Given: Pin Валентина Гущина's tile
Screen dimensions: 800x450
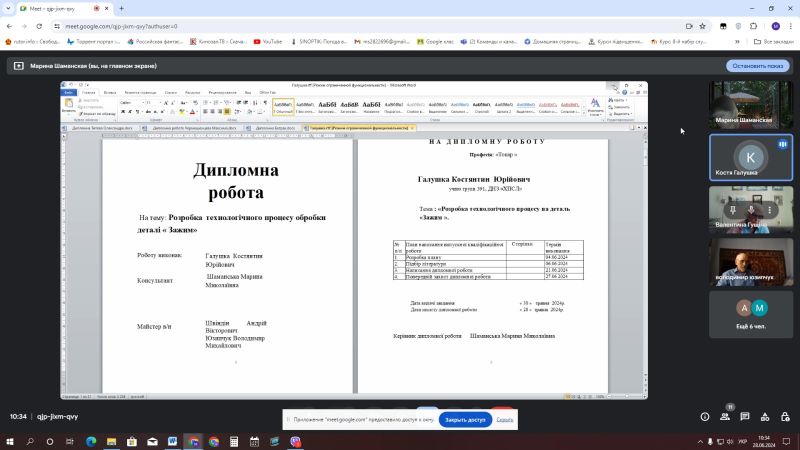Looking at the screenshot, I should [733, 210].
